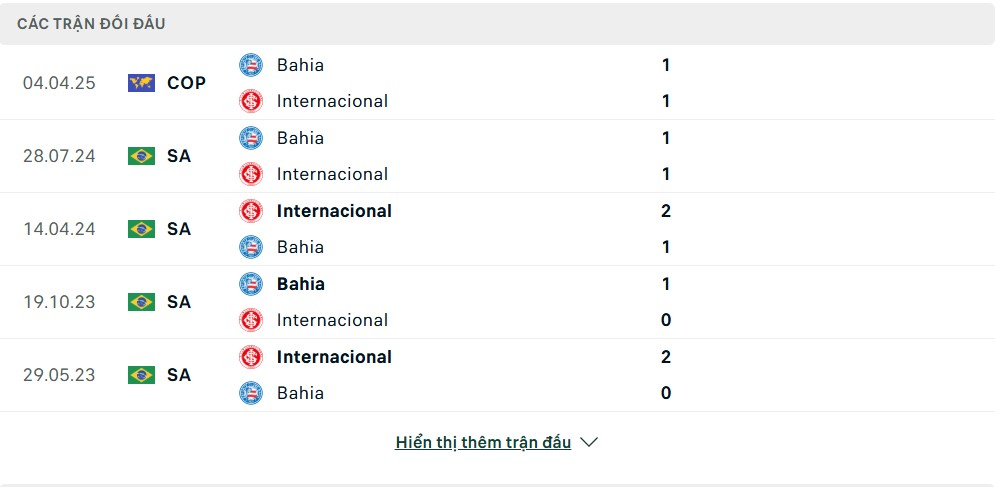Click Brazil flag in 28.07.24 row
The image size is (996, 487).
pos(141,156)
